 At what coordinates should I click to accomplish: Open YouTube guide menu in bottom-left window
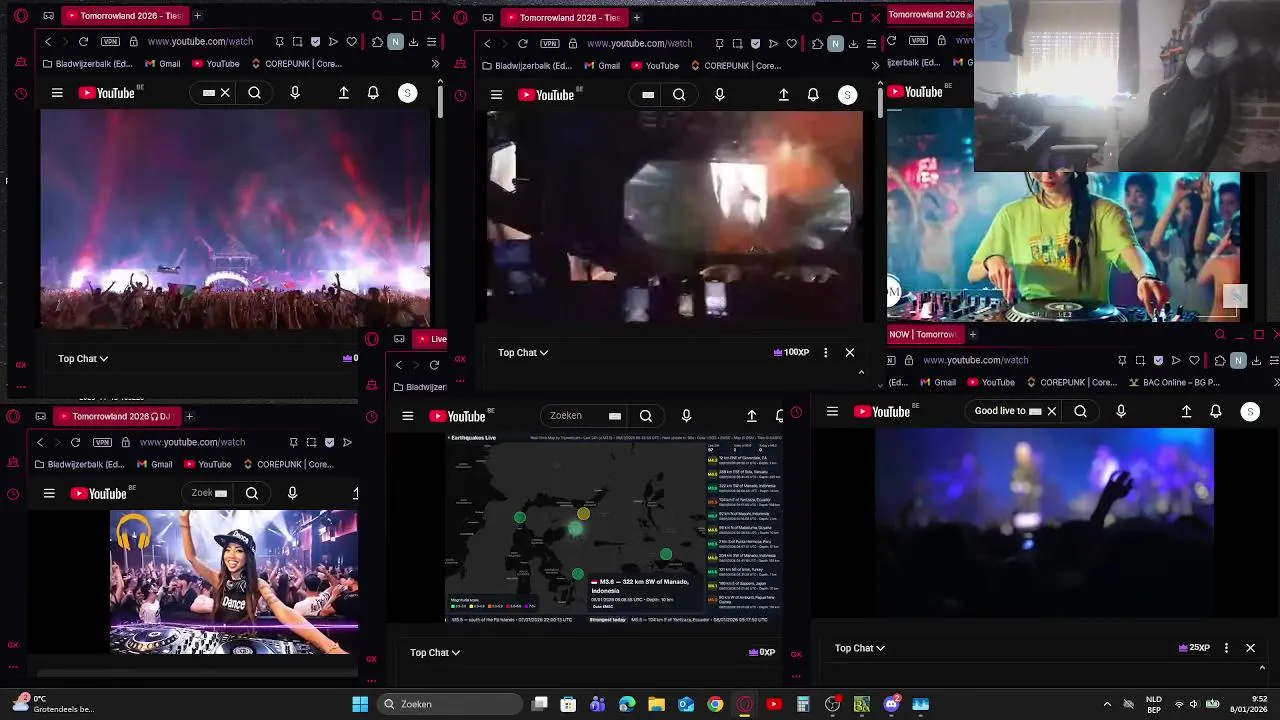click(49, 493)
